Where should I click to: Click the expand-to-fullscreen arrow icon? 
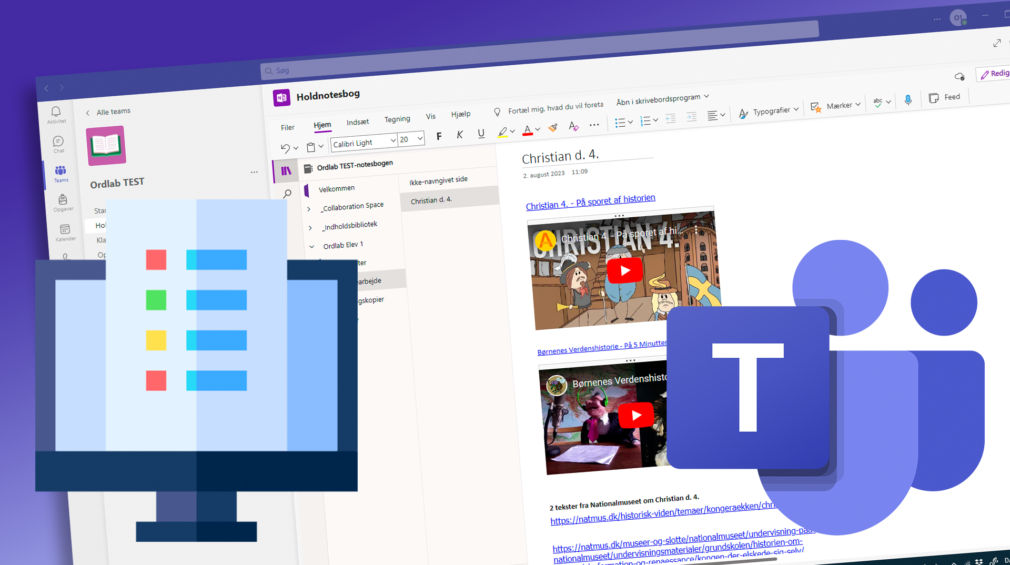click(x=997, y=43)
